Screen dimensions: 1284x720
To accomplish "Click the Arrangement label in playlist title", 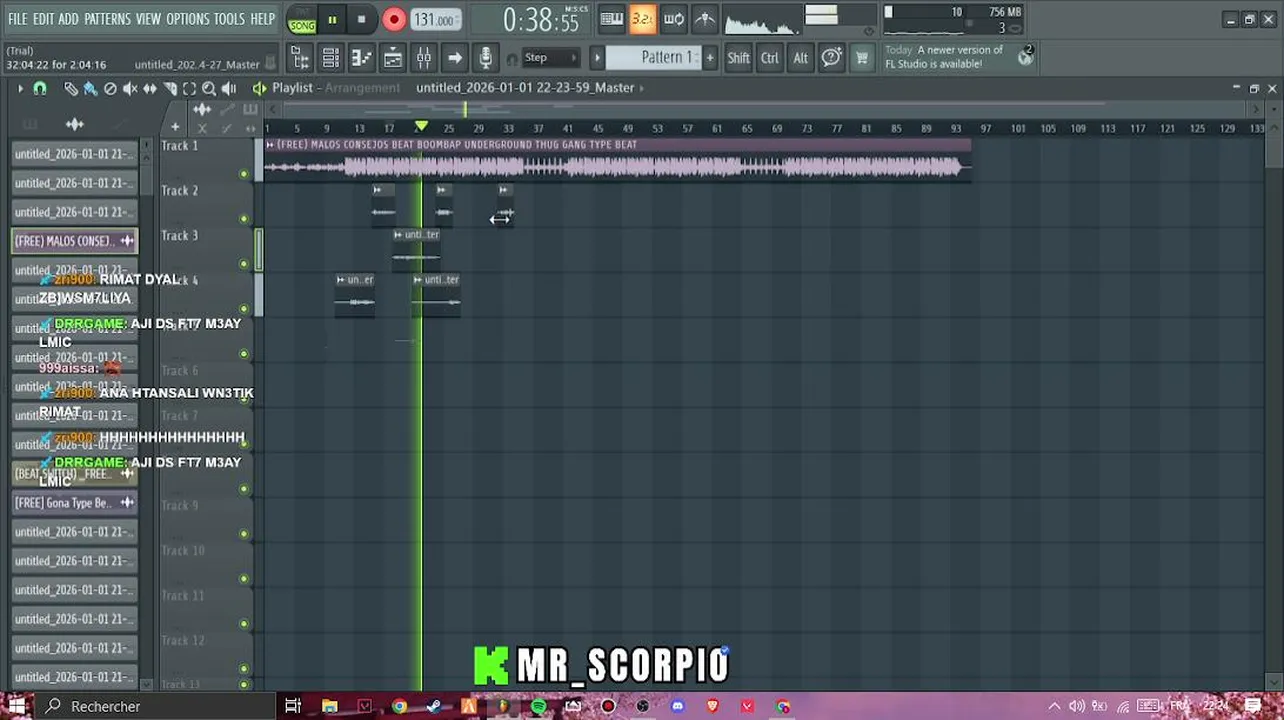I will [362, 88].
